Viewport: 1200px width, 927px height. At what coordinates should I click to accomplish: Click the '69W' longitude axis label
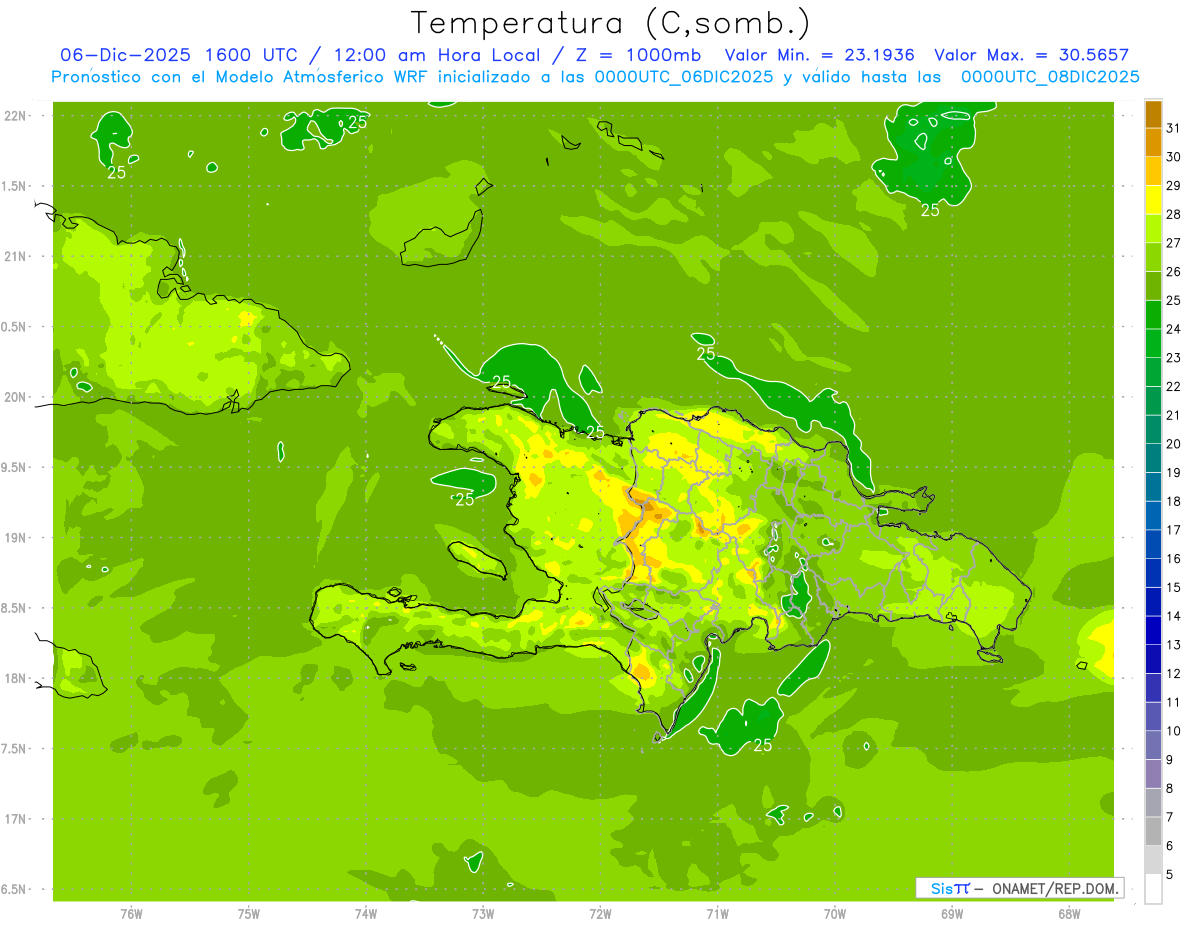tap(952, 914)
